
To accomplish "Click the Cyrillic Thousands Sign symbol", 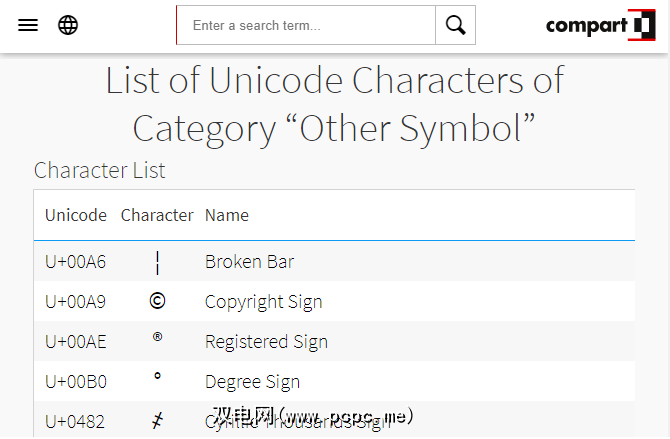I will tap(157, 421).
